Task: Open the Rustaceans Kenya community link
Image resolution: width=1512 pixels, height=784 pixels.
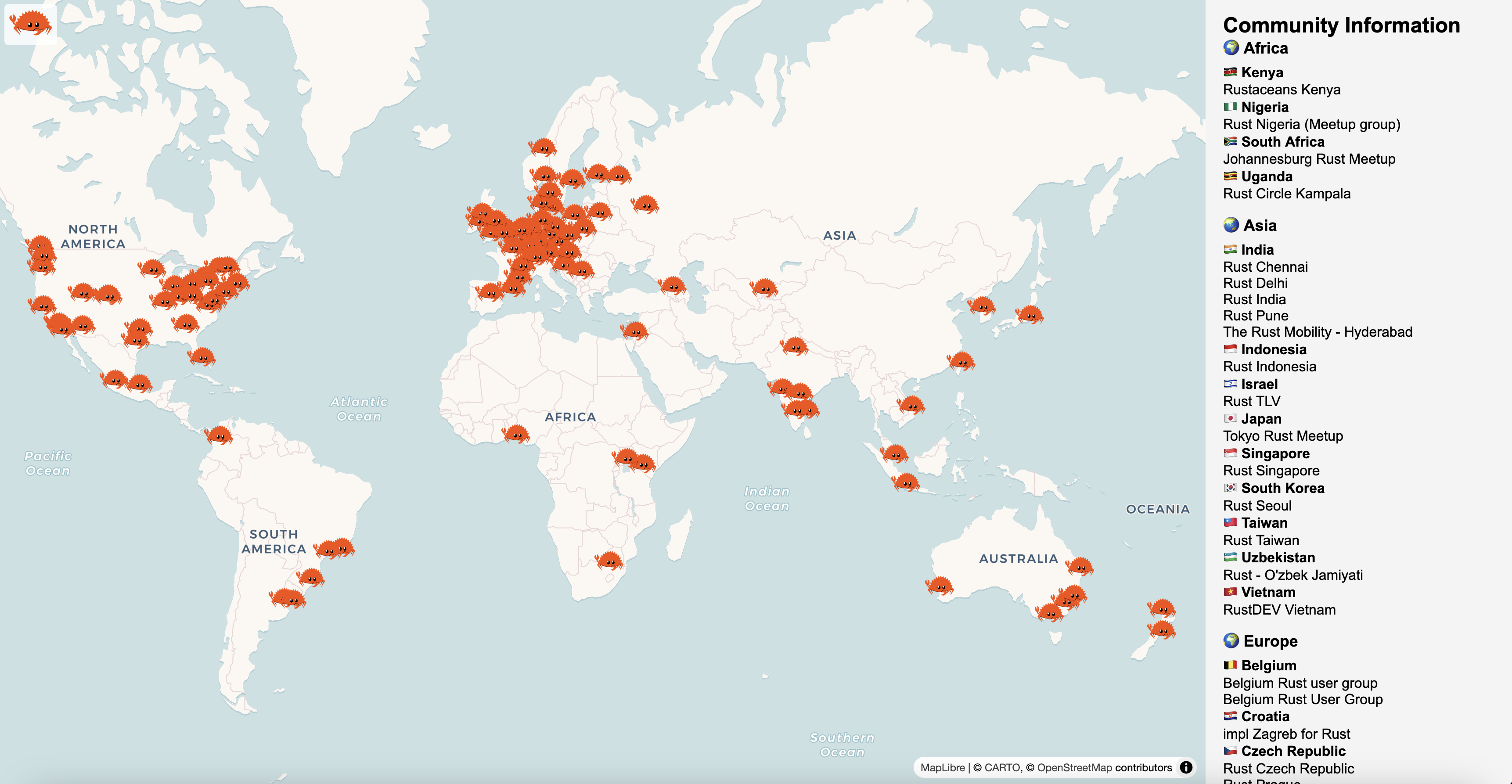Action: pyautogui.click(x=1282, y=90)
